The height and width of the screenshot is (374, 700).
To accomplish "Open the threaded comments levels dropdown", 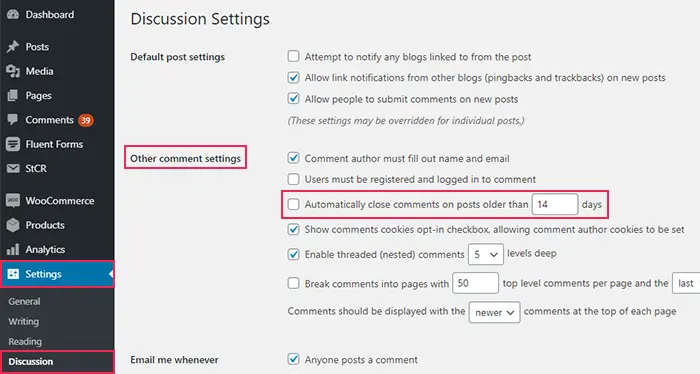I will pyautogui.click(x=486, y=254).
